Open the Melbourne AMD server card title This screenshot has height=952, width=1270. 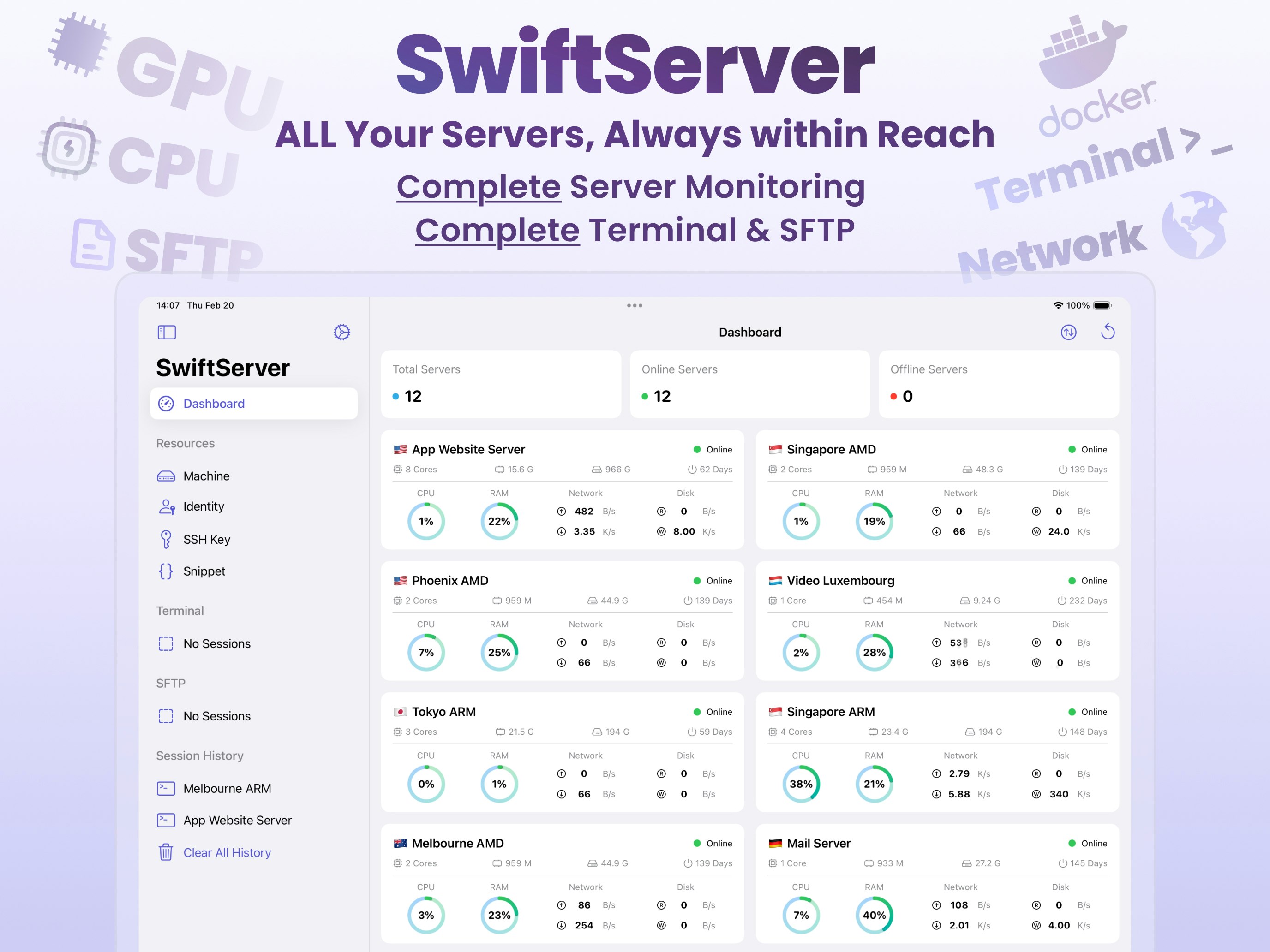coord(458,843)
